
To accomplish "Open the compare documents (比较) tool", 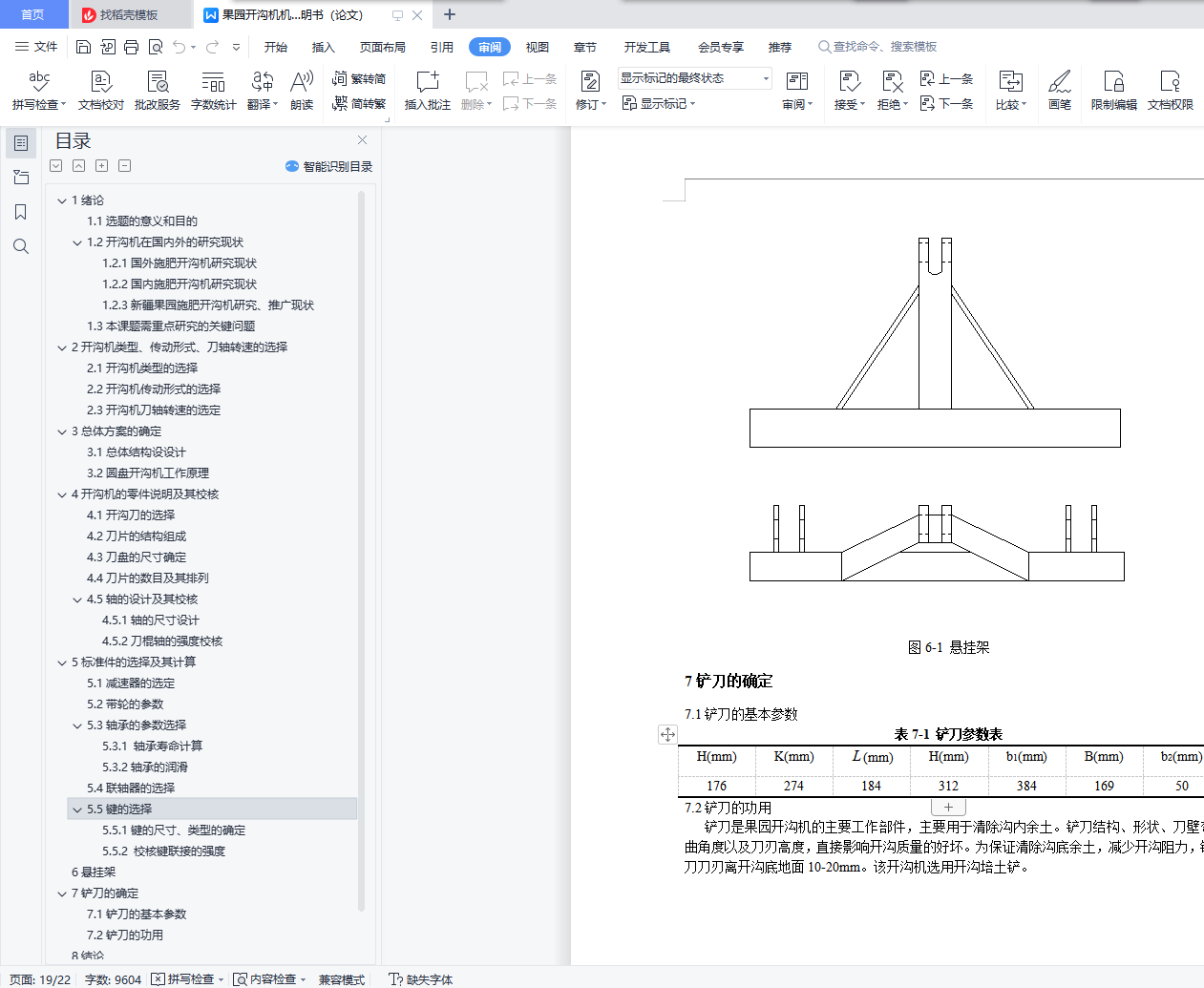I will [x=1011, y=91].
